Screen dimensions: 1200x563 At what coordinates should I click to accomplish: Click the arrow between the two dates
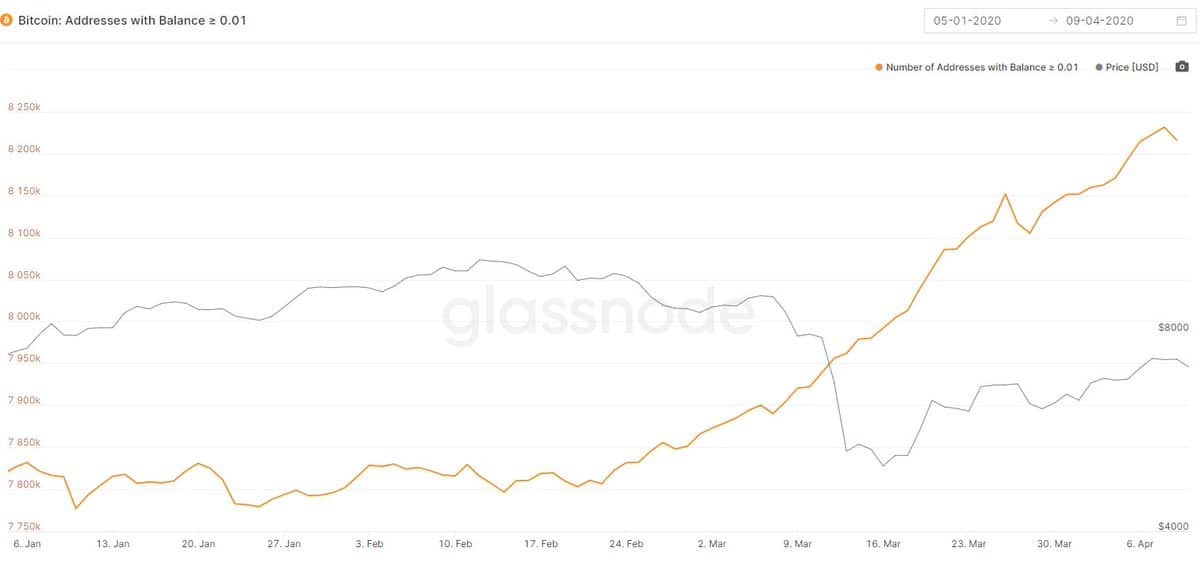tap(1053, 20)
